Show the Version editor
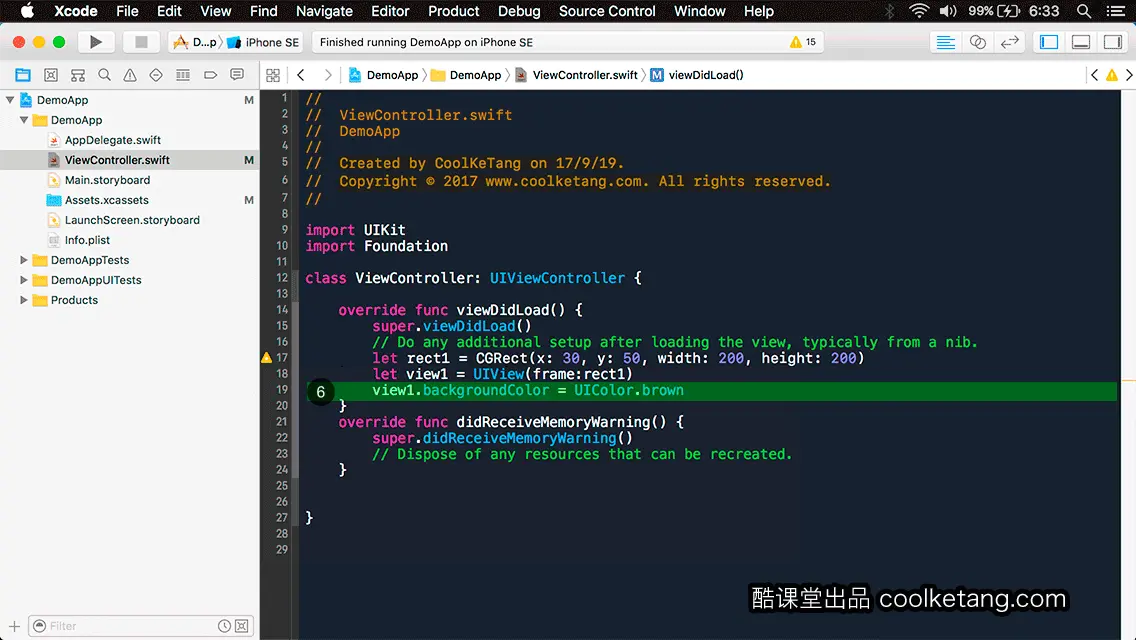 [x=1009, y=42]
